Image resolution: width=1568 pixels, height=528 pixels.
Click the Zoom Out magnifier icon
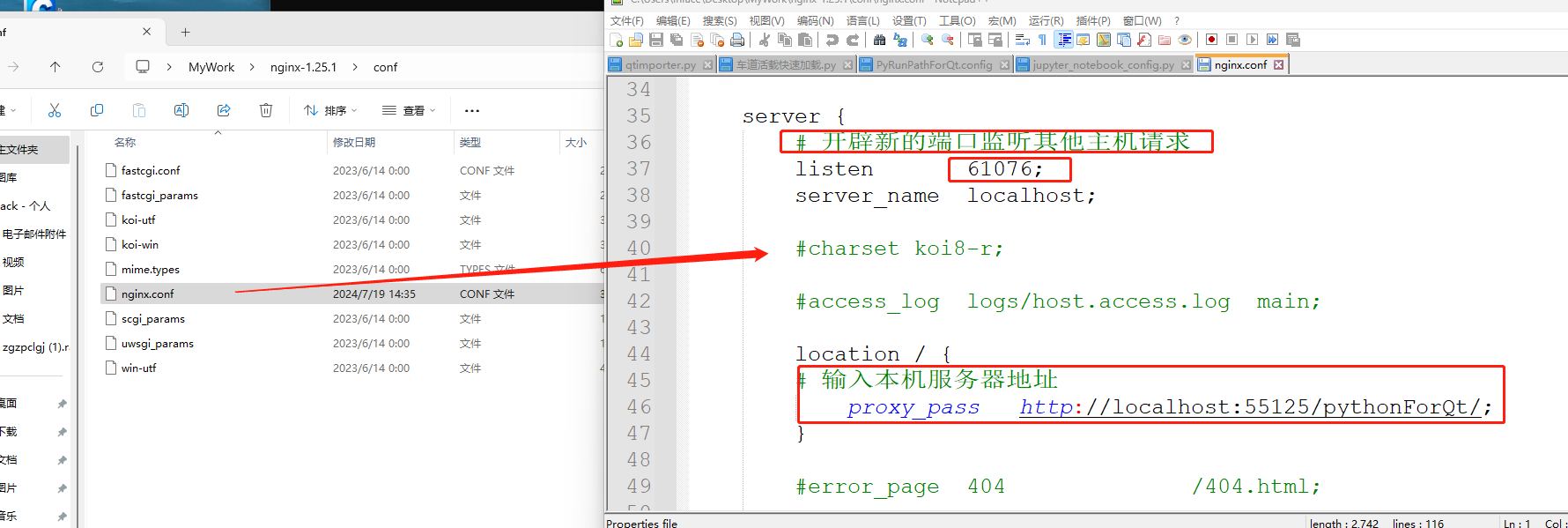pyautogui.click(x=947, y=40)
